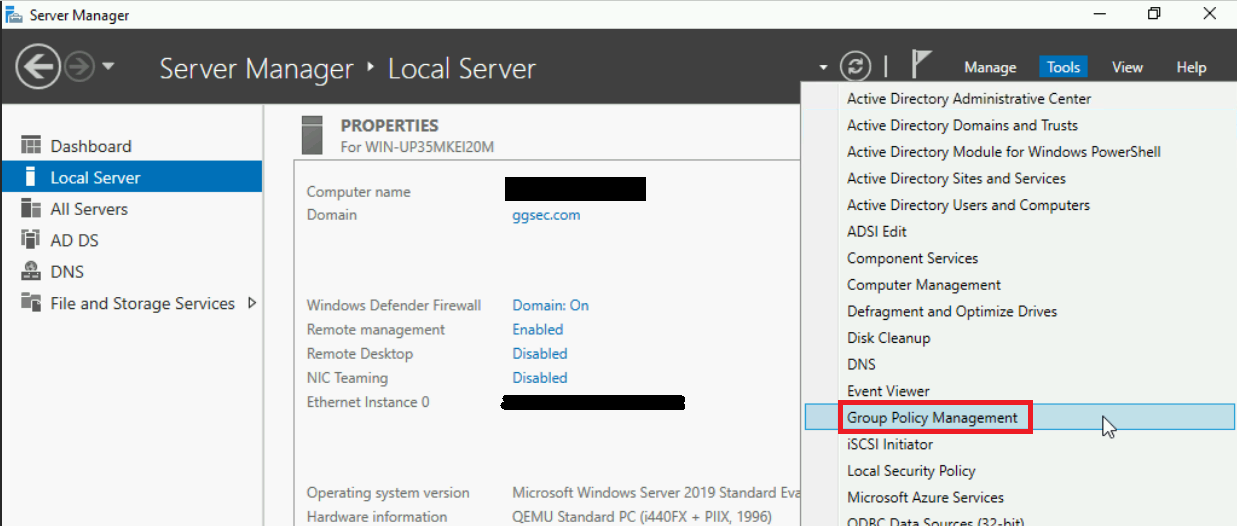This screenshot has height=526, width=1237.
Task: Open the View menu
Action: coord(1127,68)
